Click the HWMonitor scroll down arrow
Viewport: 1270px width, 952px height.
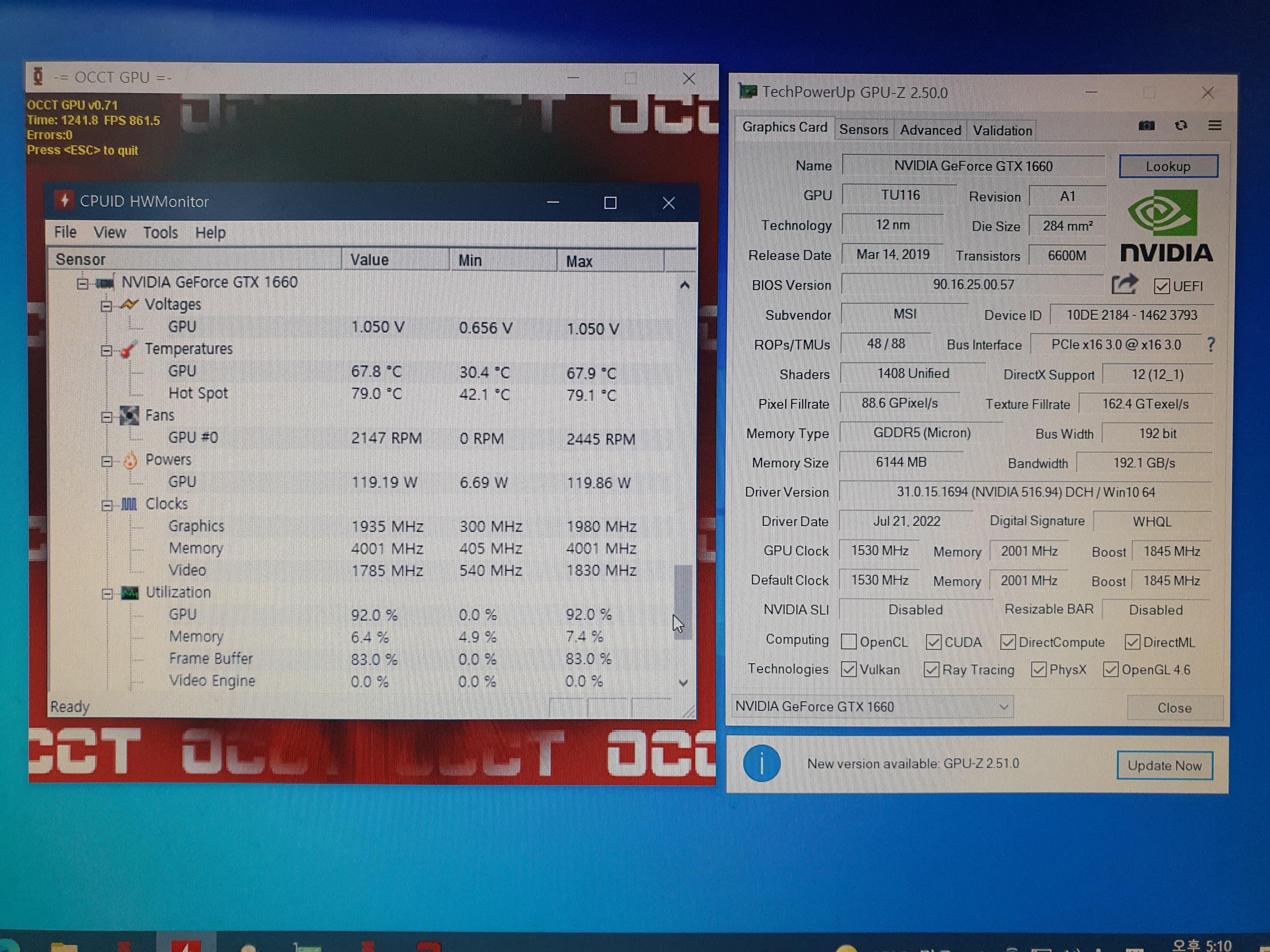683,682
